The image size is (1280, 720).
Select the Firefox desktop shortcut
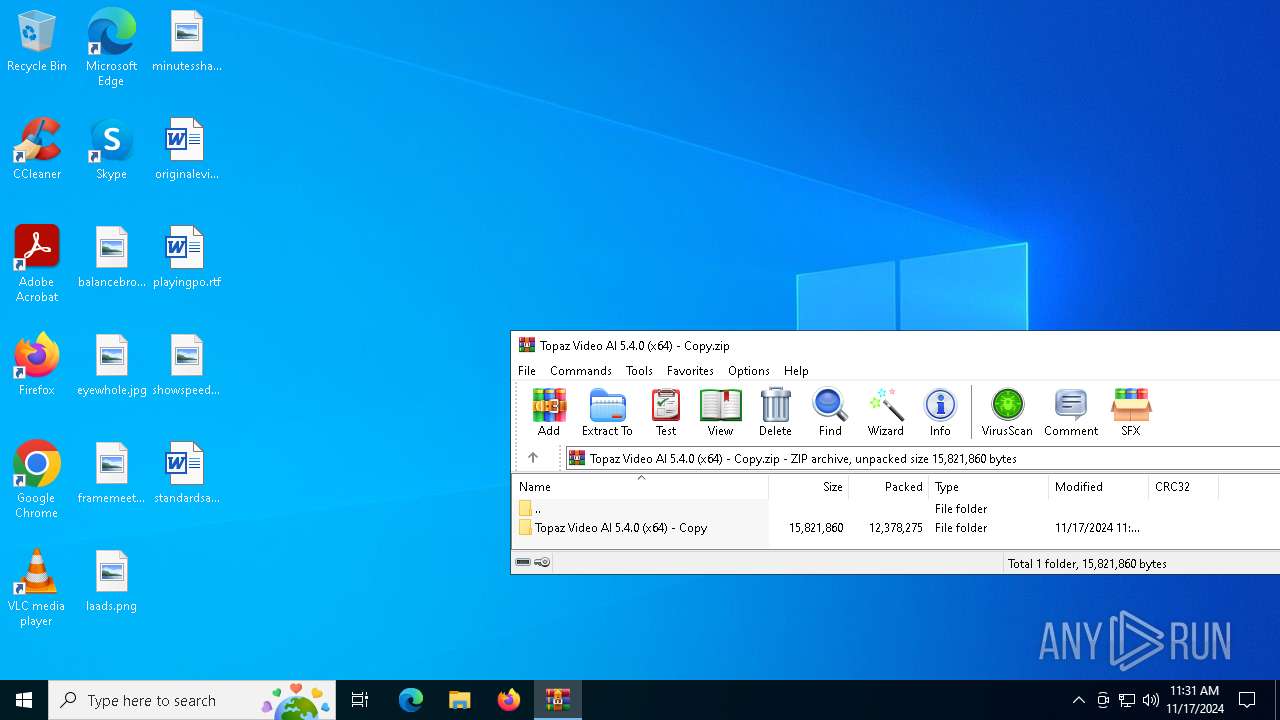pos(37,364)
